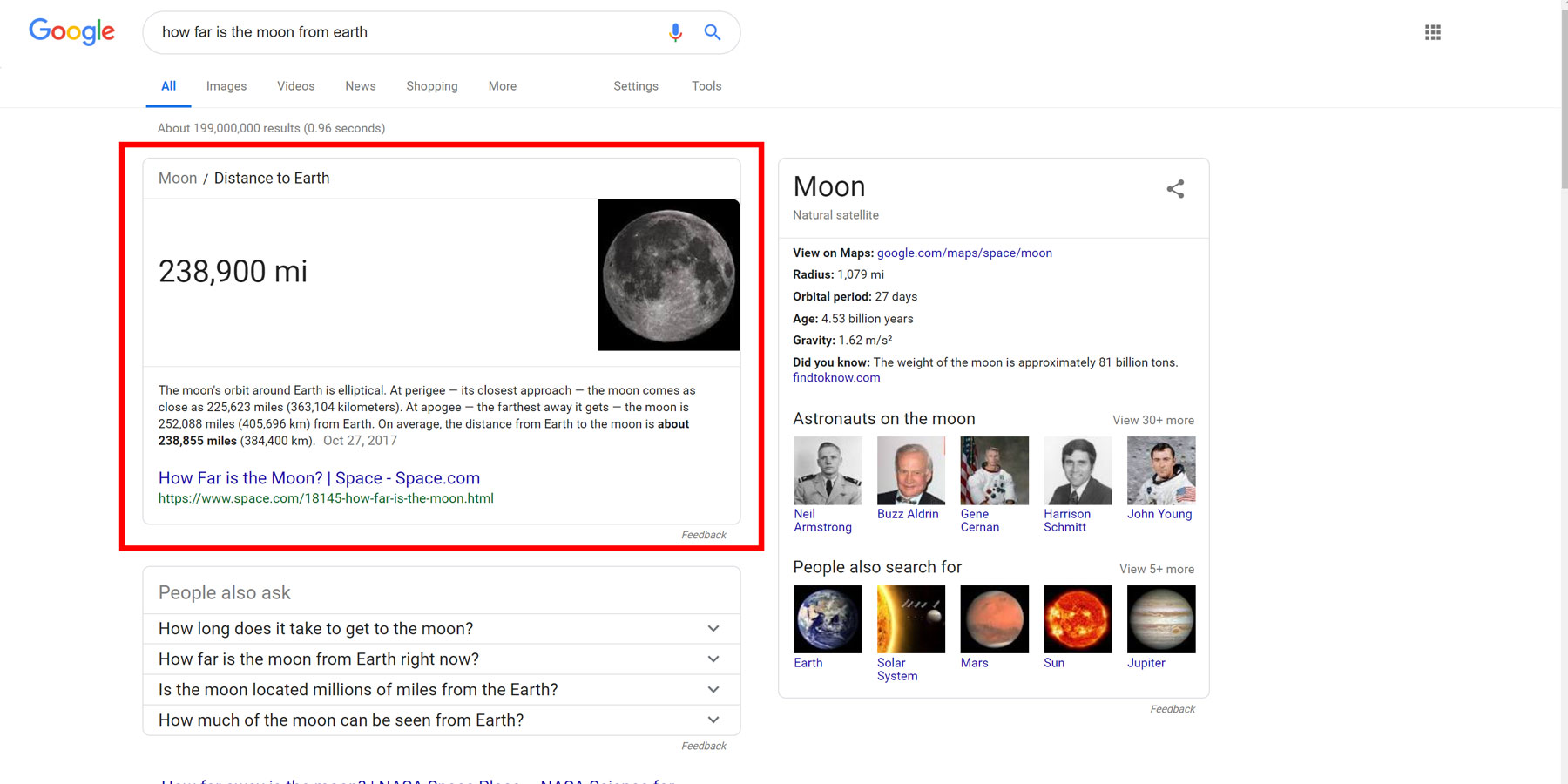Open the green space.com URL
1568x784 pixels.
tap(326, 498)
